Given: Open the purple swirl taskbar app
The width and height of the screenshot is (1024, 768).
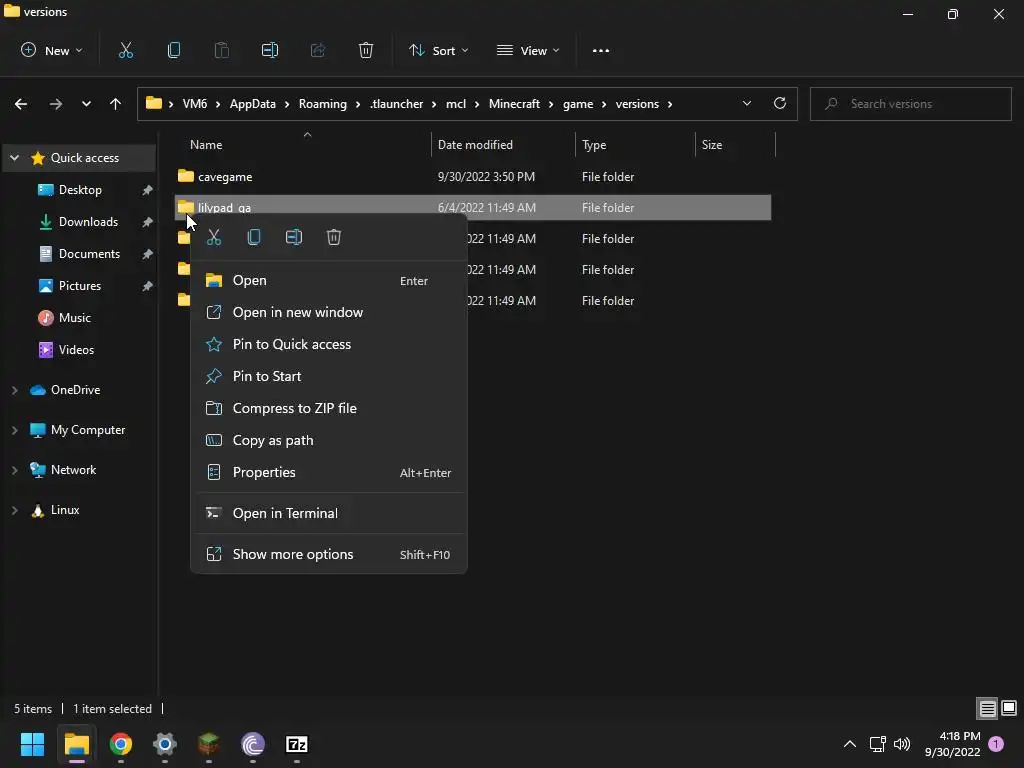Looking at the screenshot, I should (253, 744).
